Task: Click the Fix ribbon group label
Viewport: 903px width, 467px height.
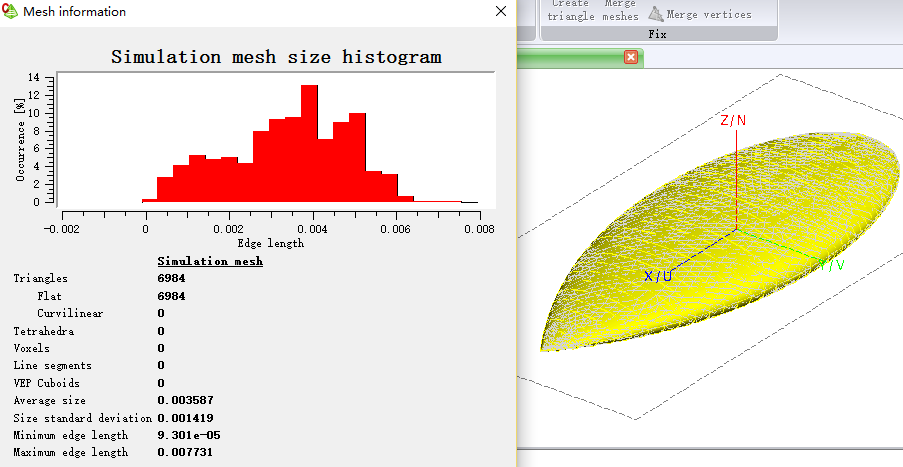Action: click(657, 34)
